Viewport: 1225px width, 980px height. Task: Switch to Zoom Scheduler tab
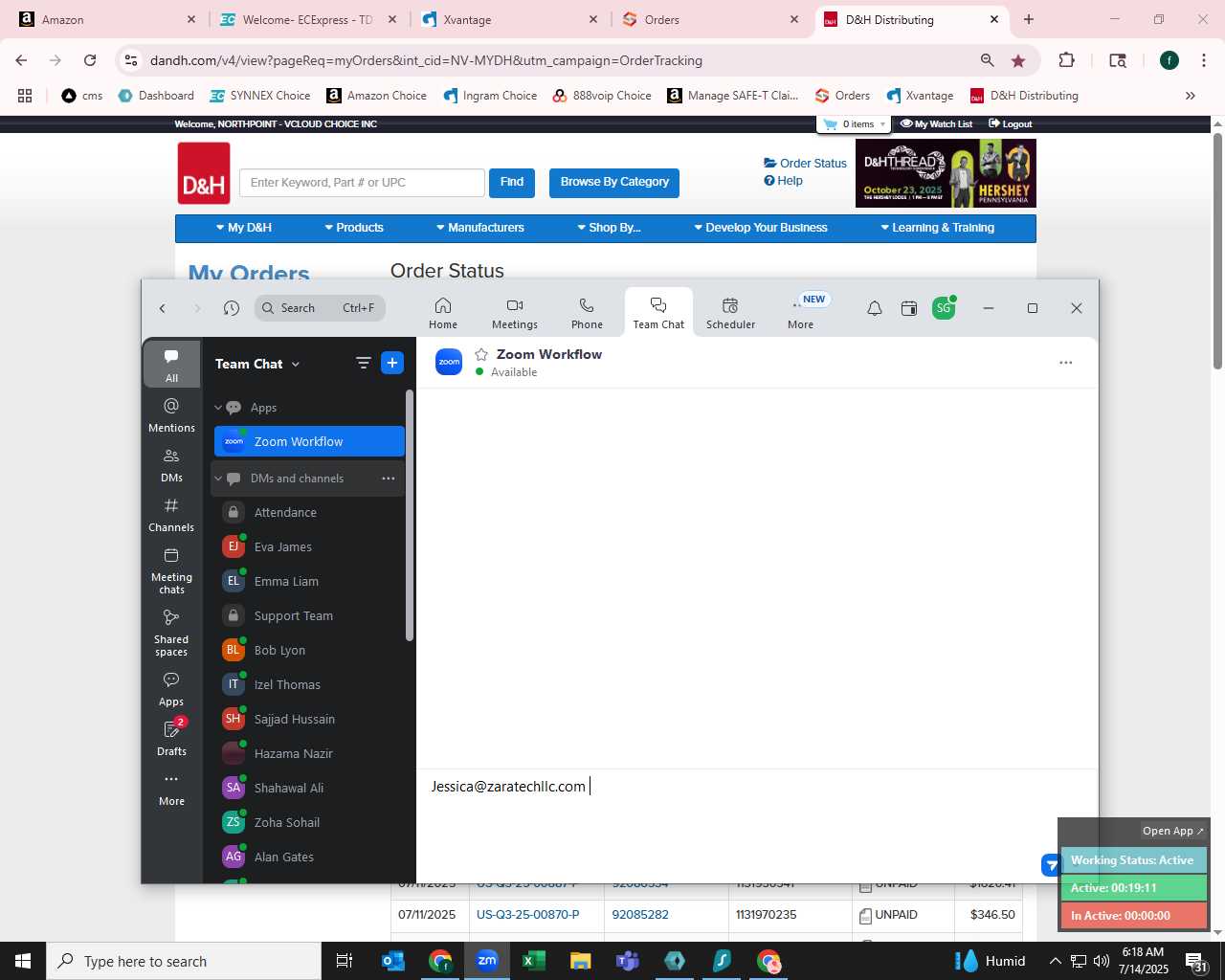pyautogui.click(x=730, y=313)
